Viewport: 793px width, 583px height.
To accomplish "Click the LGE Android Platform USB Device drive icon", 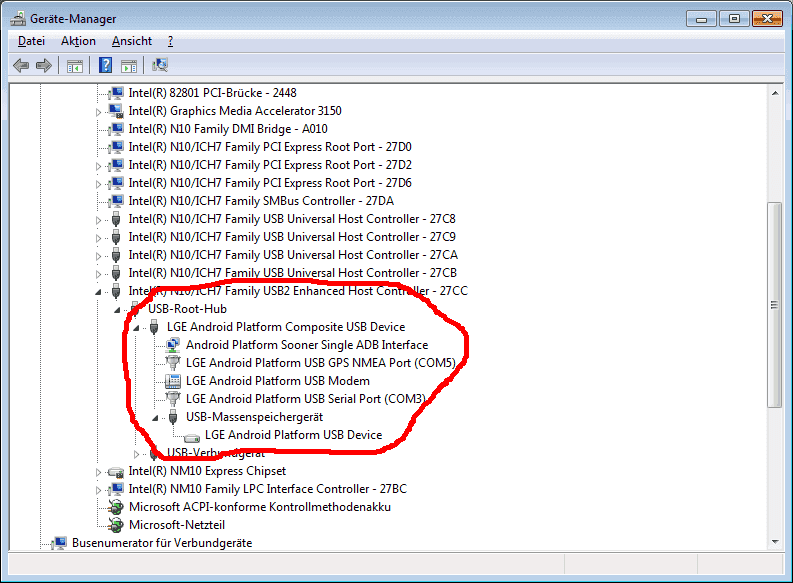I will 192,436.
